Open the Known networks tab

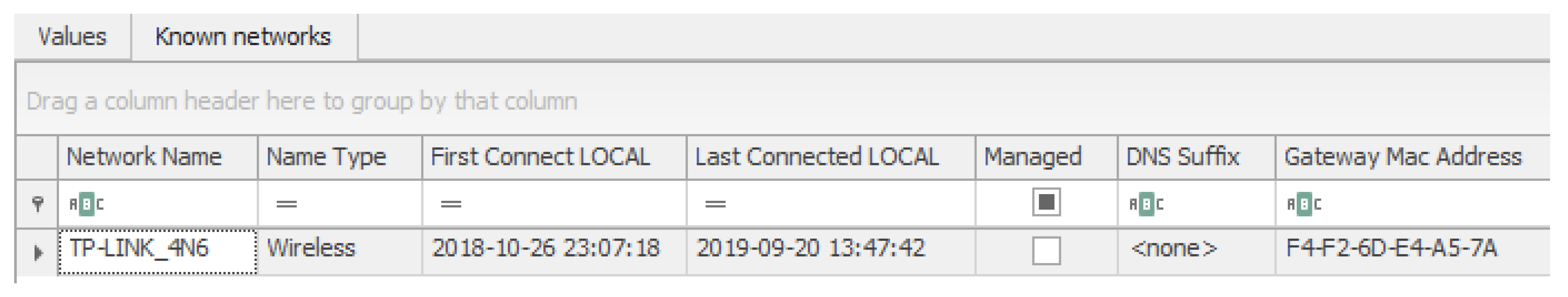243,37
